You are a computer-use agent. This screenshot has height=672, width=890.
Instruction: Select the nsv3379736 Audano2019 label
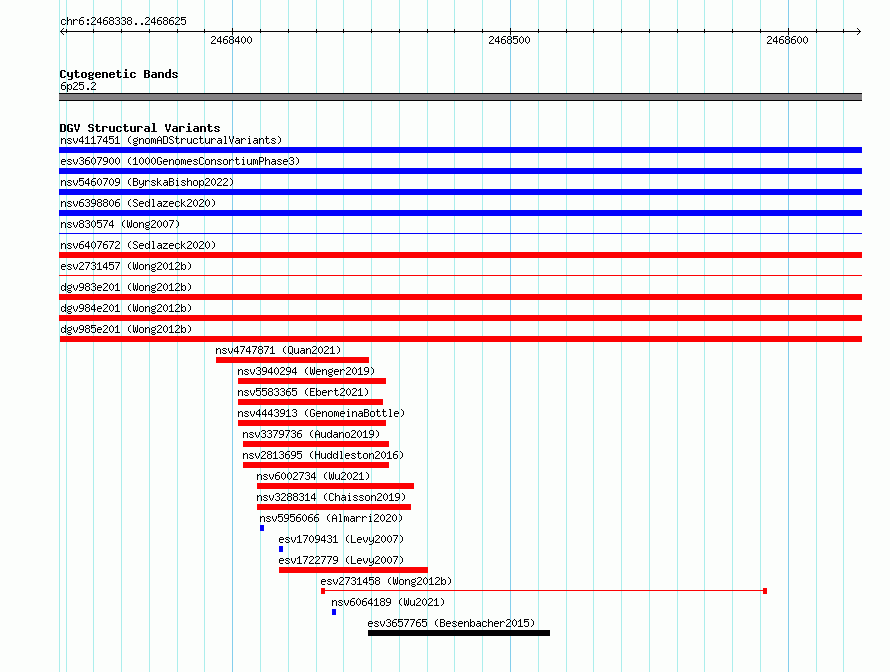(x=311, y=434)
